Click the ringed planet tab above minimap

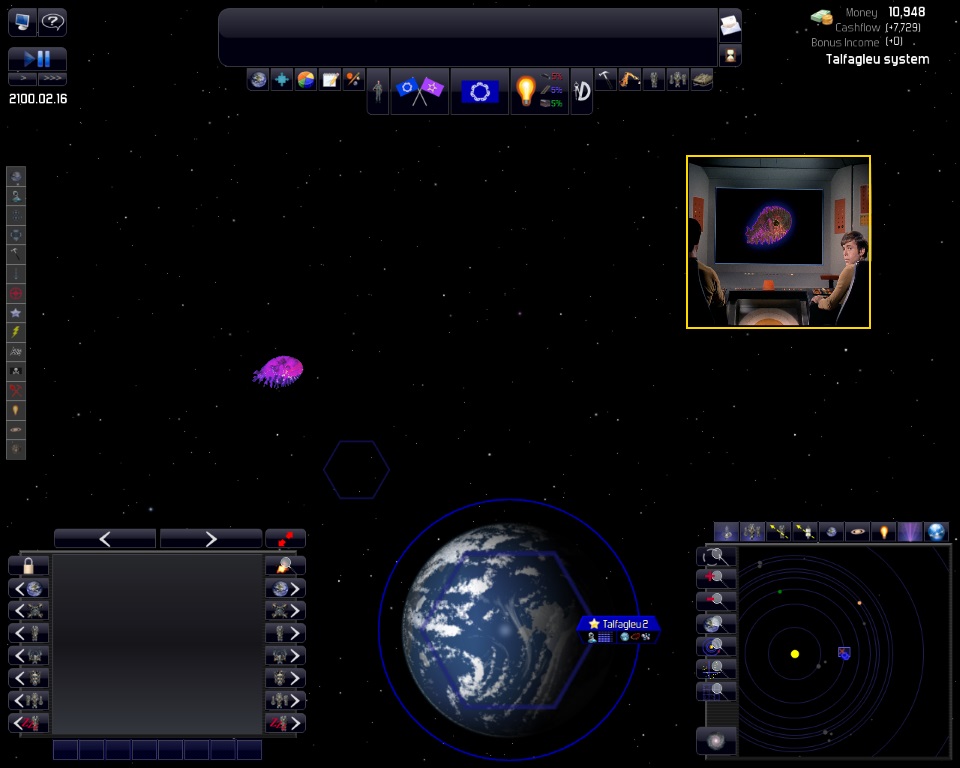pos(858,532)
